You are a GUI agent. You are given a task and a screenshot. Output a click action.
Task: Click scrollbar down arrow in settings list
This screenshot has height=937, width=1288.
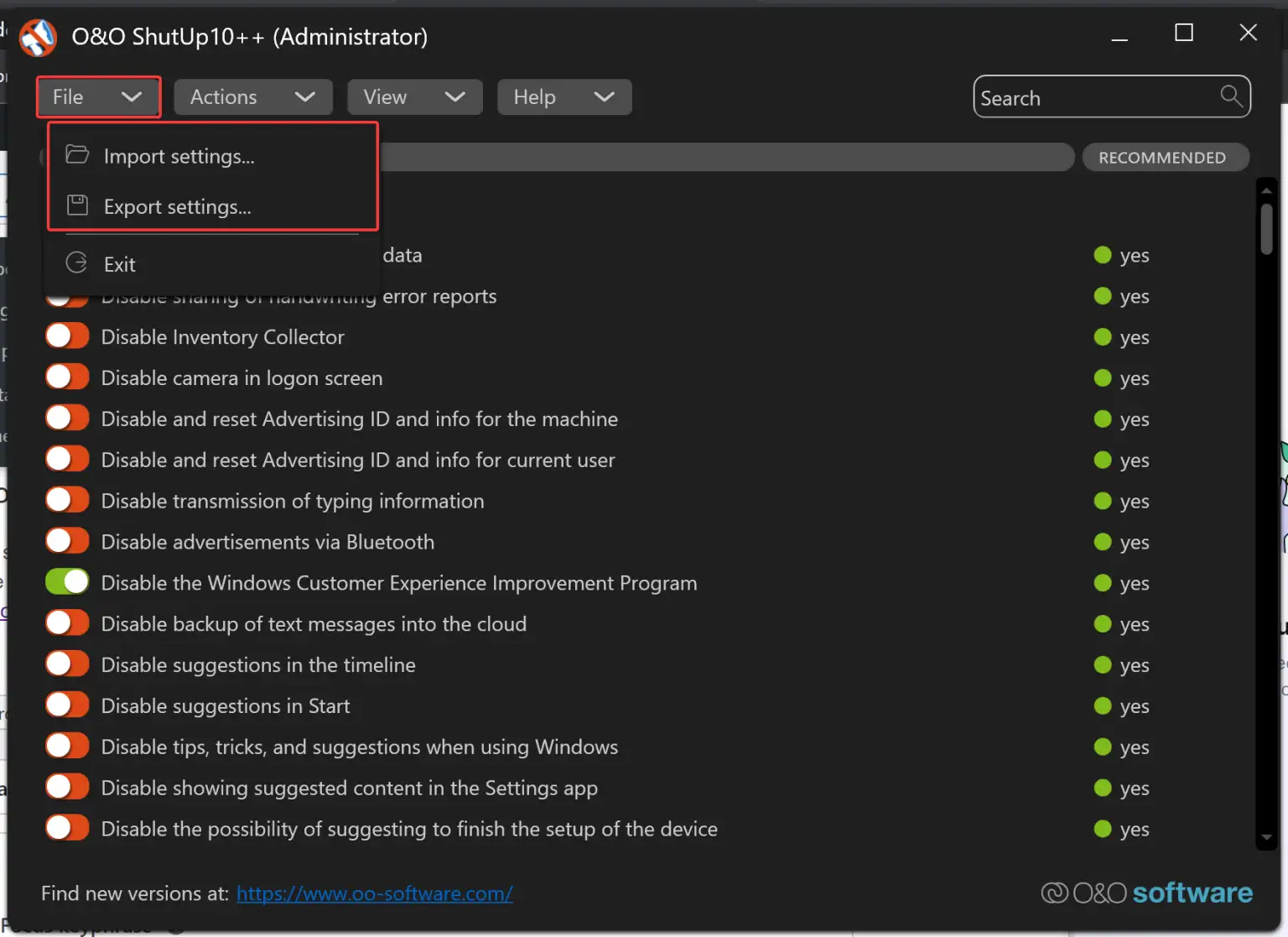[1266, 837]
